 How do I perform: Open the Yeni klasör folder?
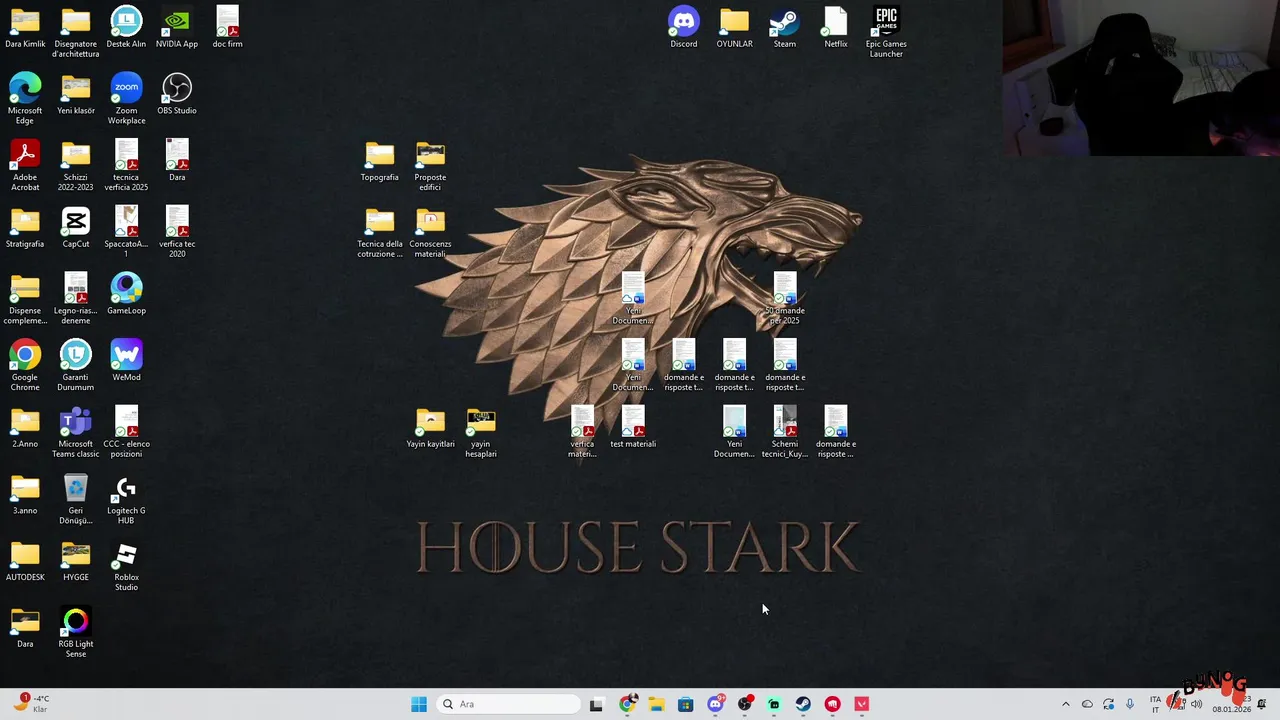[x=76, y=94]
